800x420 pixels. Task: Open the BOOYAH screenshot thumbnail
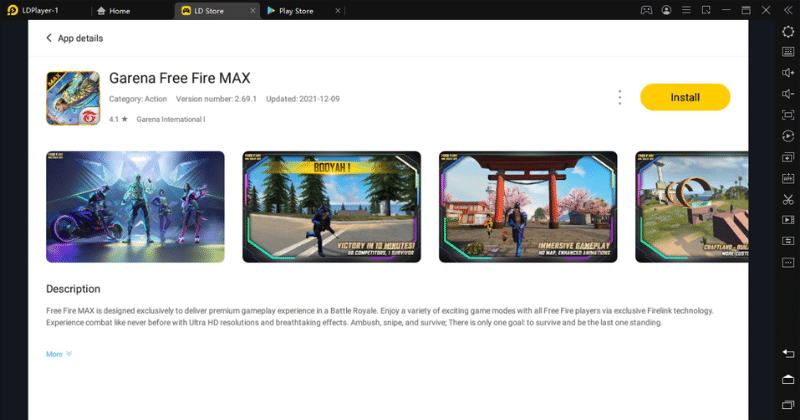332,207
